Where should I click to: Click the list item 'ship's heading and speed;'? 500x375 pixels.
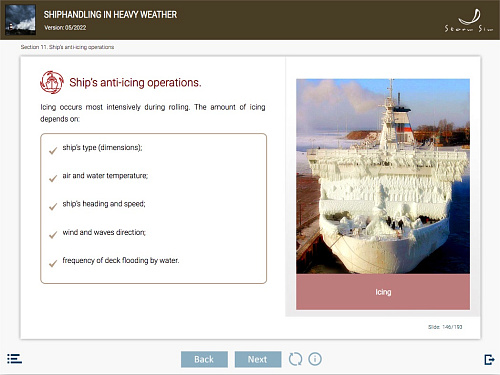tap(104, 204)
